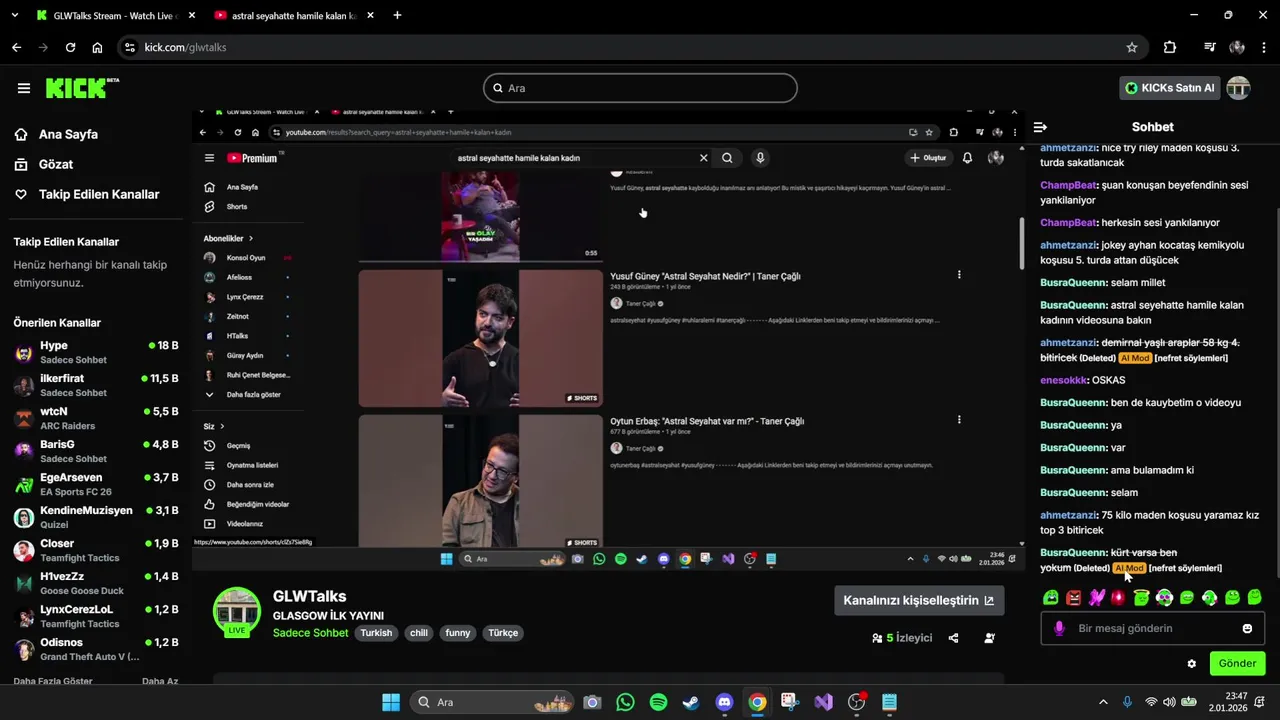Click the Türkçe tag
Screen dimensions: 1280x720
point(503,633)
